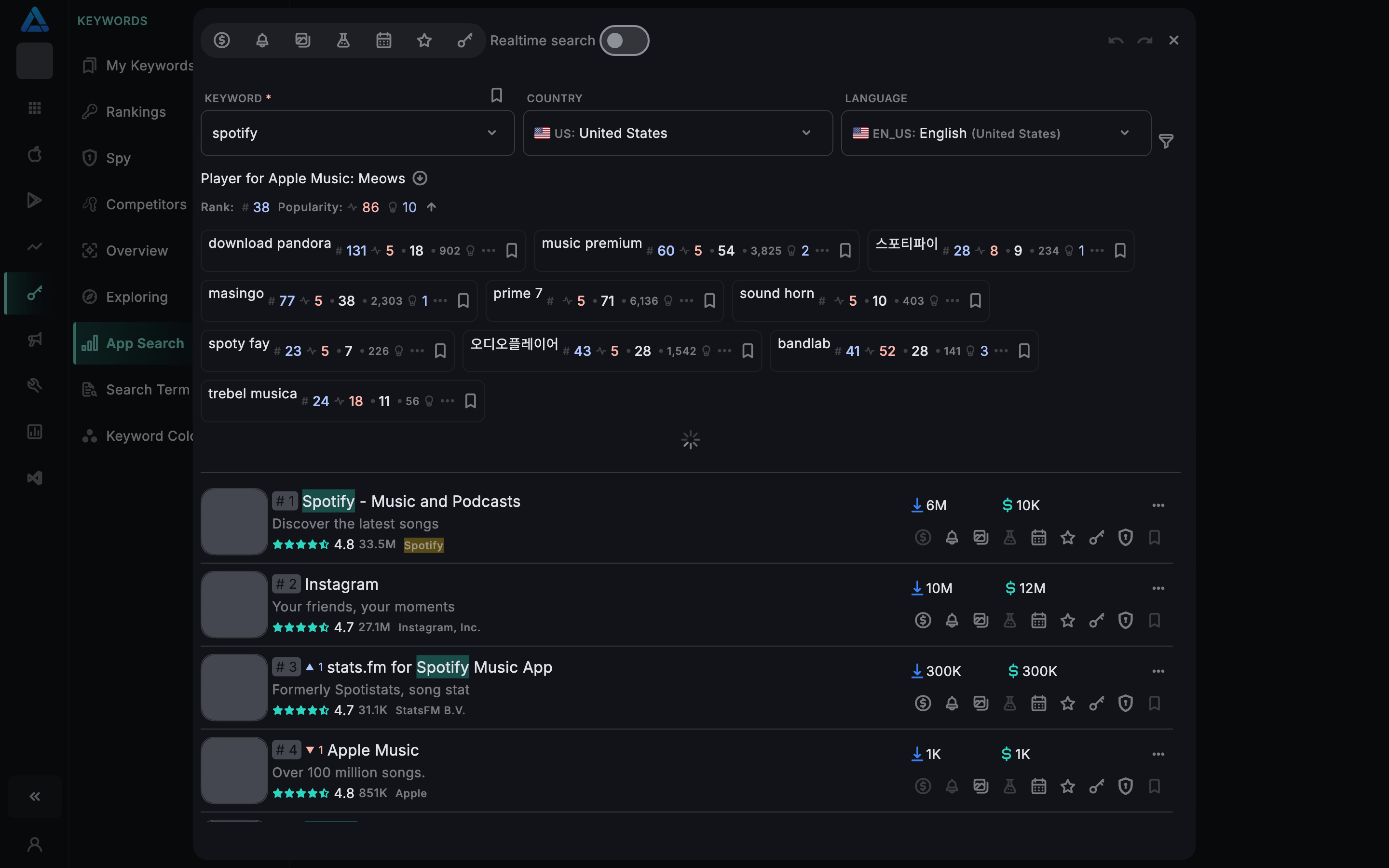Click the dollar icon in stats.fm row
1389x868 pixels.
(x=922, y=703)
